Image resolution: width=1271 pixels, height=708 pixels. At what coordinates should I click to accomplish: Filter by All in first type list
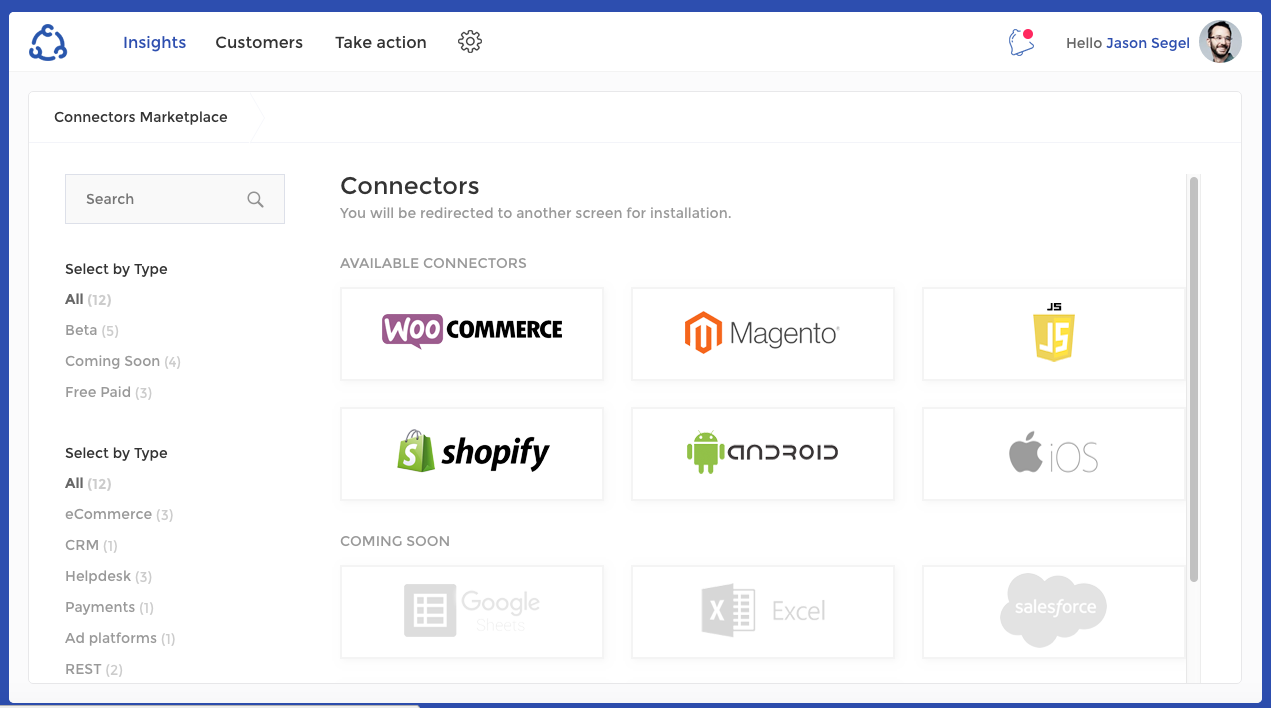pos(88,299)
